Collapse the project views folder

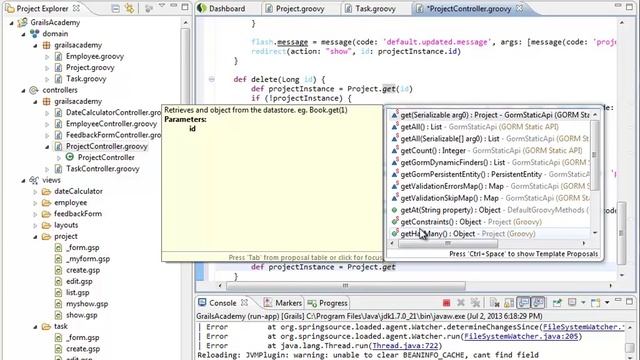[36, 237]
